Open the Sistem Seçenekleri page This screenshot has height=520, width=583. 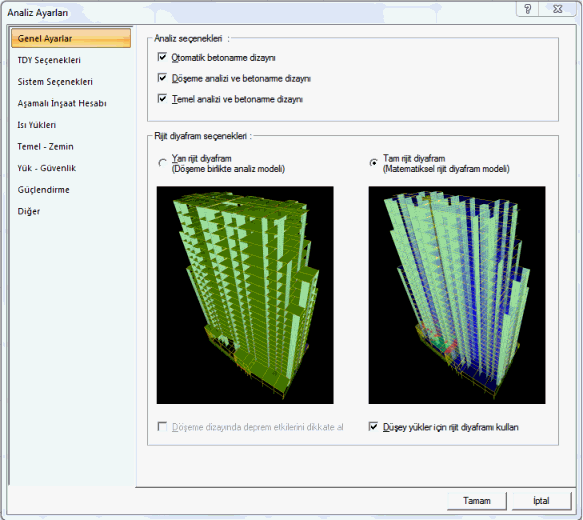[x=55, y=82]
